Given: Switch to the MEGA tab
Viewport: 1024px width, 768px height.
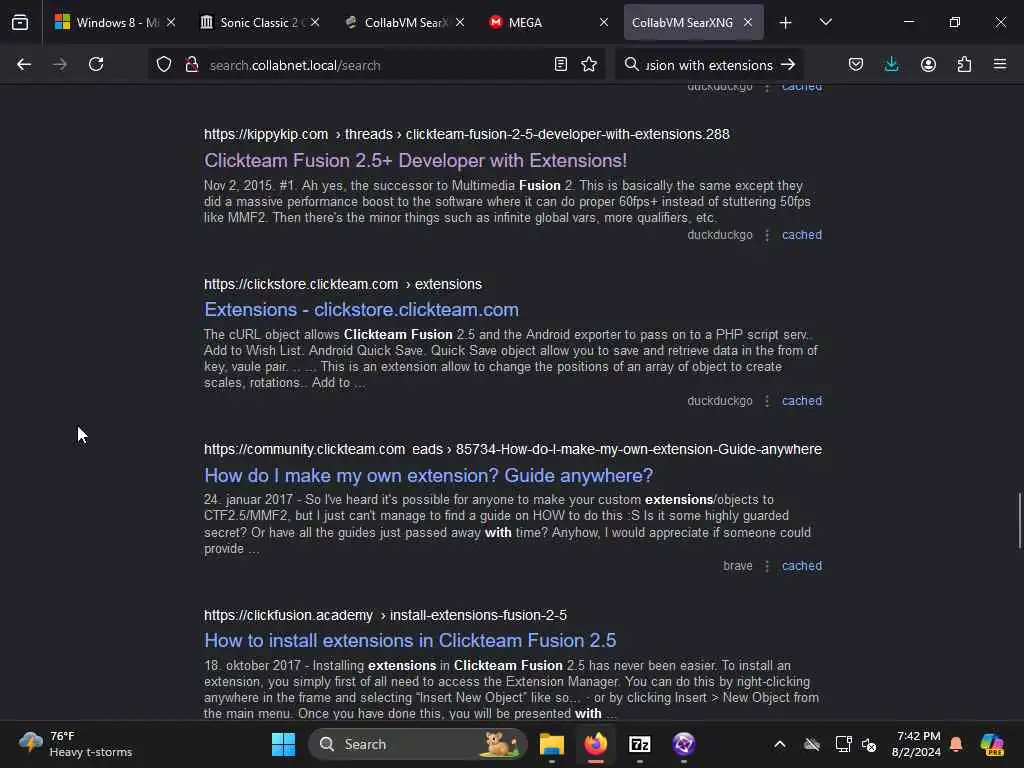Looking at the screenshot, I should (x=547, y=23).
